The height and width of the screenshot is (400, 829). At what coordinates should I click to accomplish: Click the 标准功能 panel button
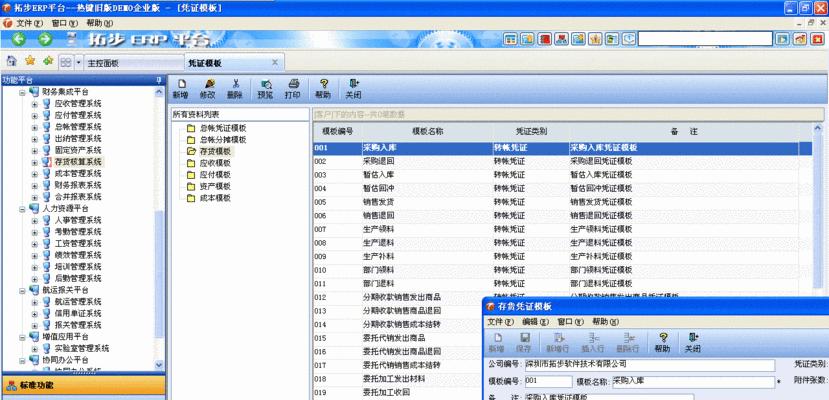[x=84, y=385]
